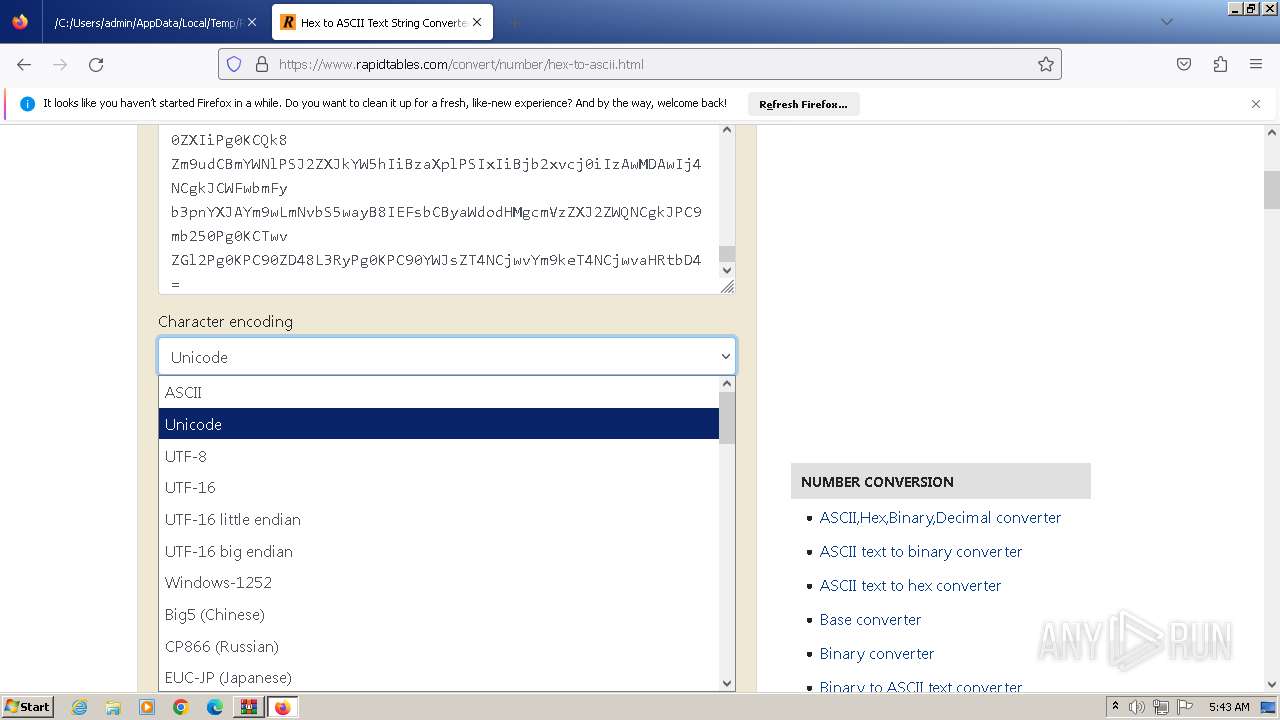Choose Big5 (Chinese) encoding option
Image resolution: width=1280 pixels, height=720 pixels.
tap(438, 614)
